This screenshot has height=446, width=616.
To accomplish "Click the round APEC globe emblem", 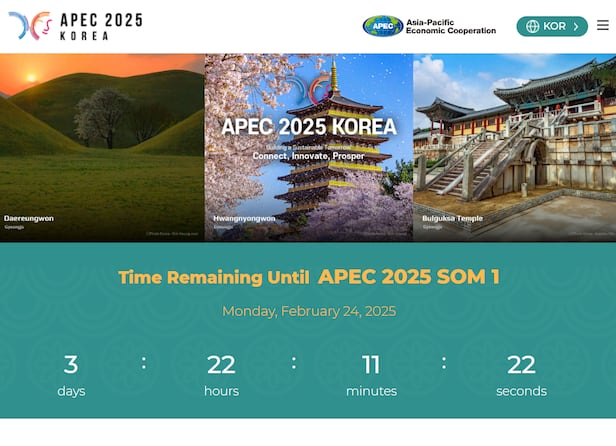I will tap(382, 26).
